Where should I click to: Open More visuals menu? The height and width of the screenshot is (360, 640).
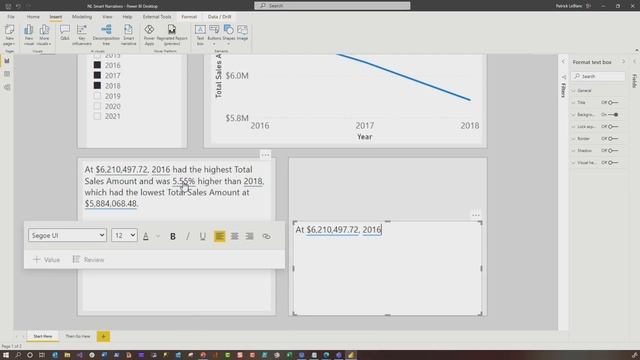(44, 35)
